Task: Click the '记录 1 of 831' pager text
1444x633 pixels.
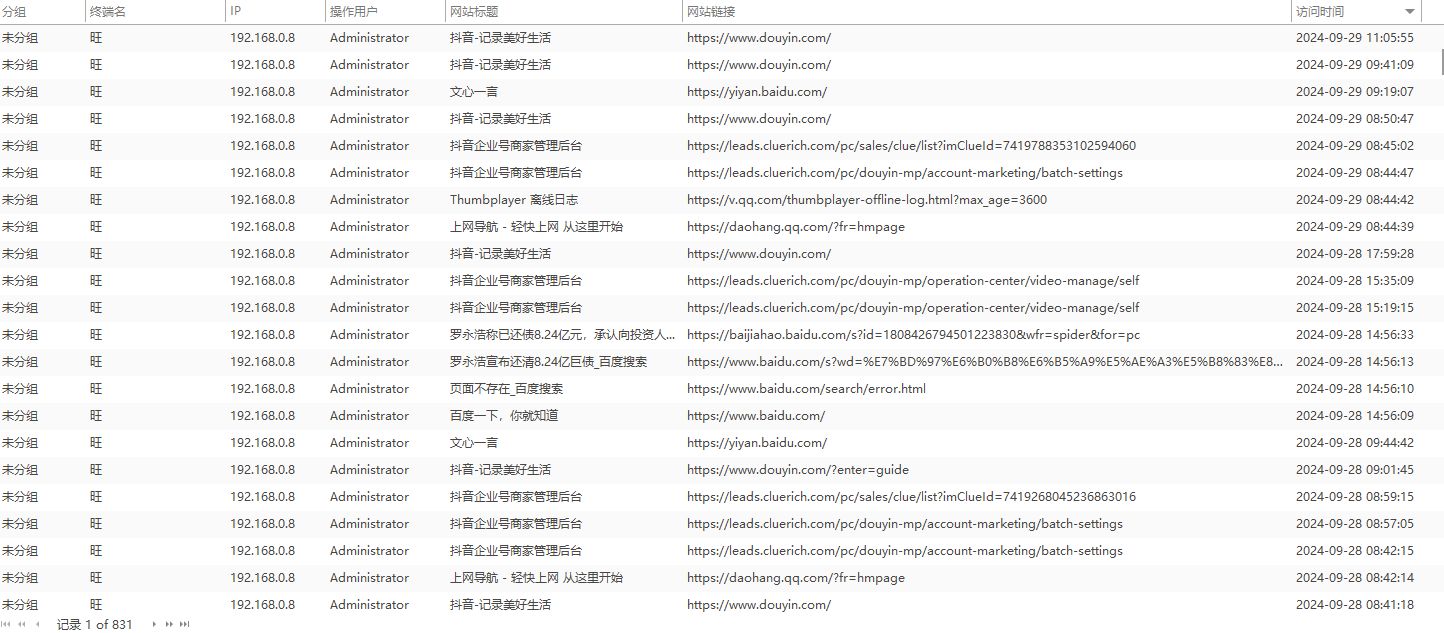Action: click(x=95, y=624)
